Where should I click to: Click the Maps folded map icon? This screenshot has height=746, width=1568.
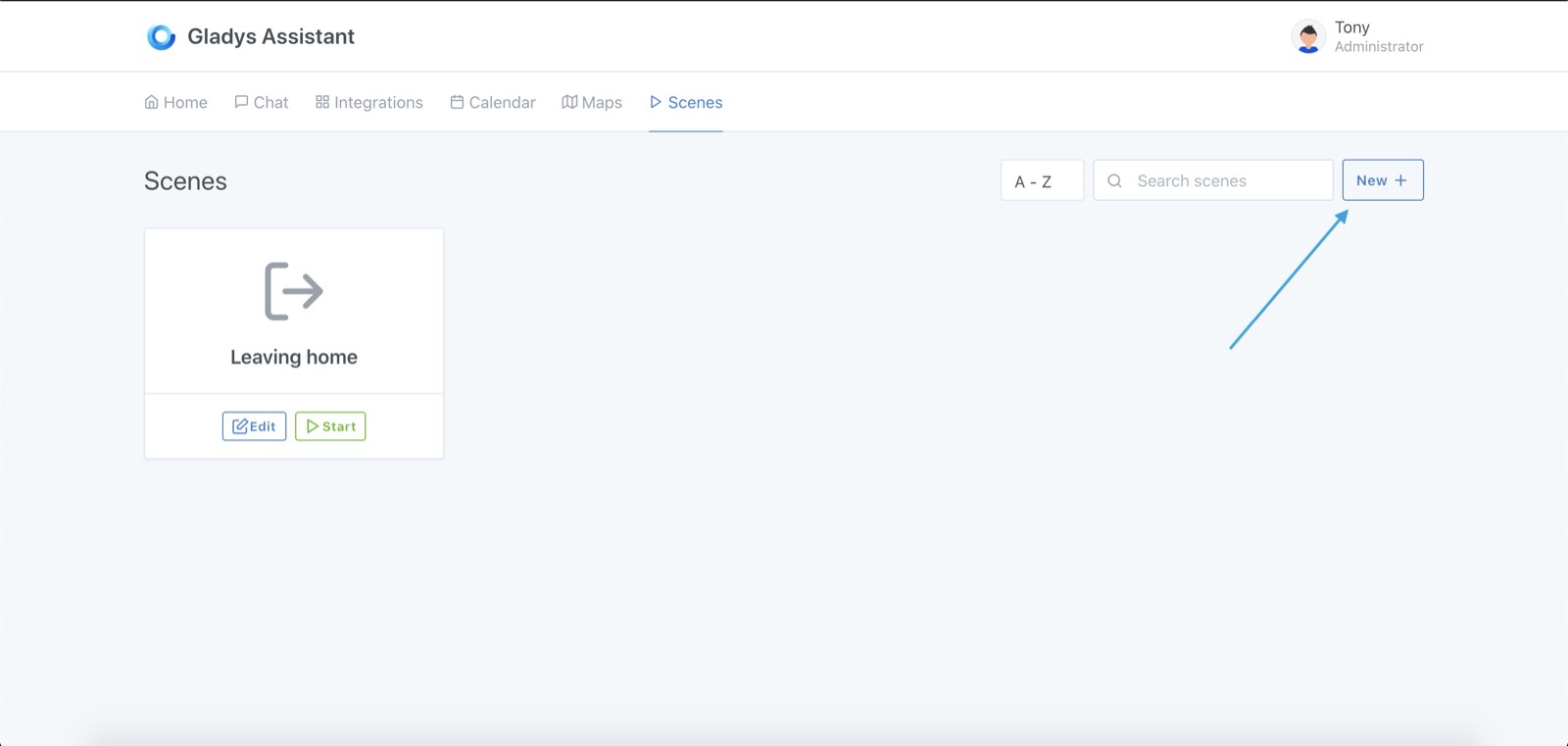click(x=569, y=102)
